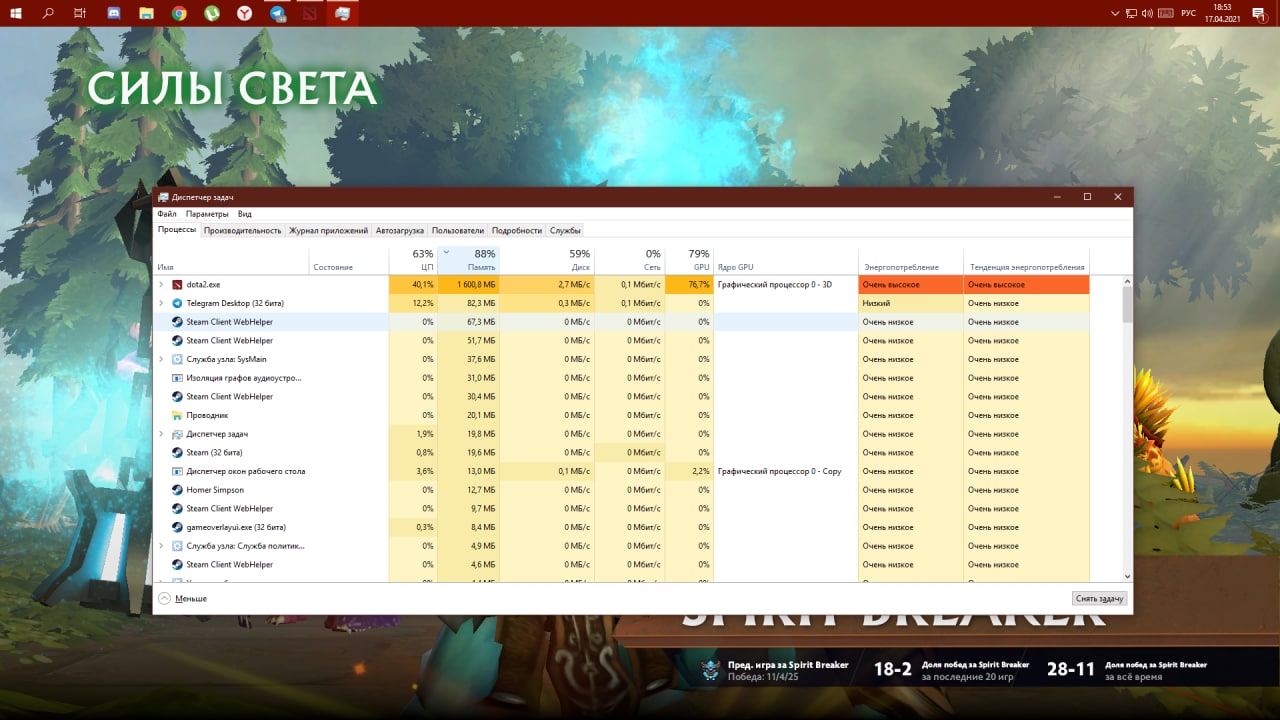Open taskbar search magnifier
Screen dimensions: 1280x720
point(48,14)
